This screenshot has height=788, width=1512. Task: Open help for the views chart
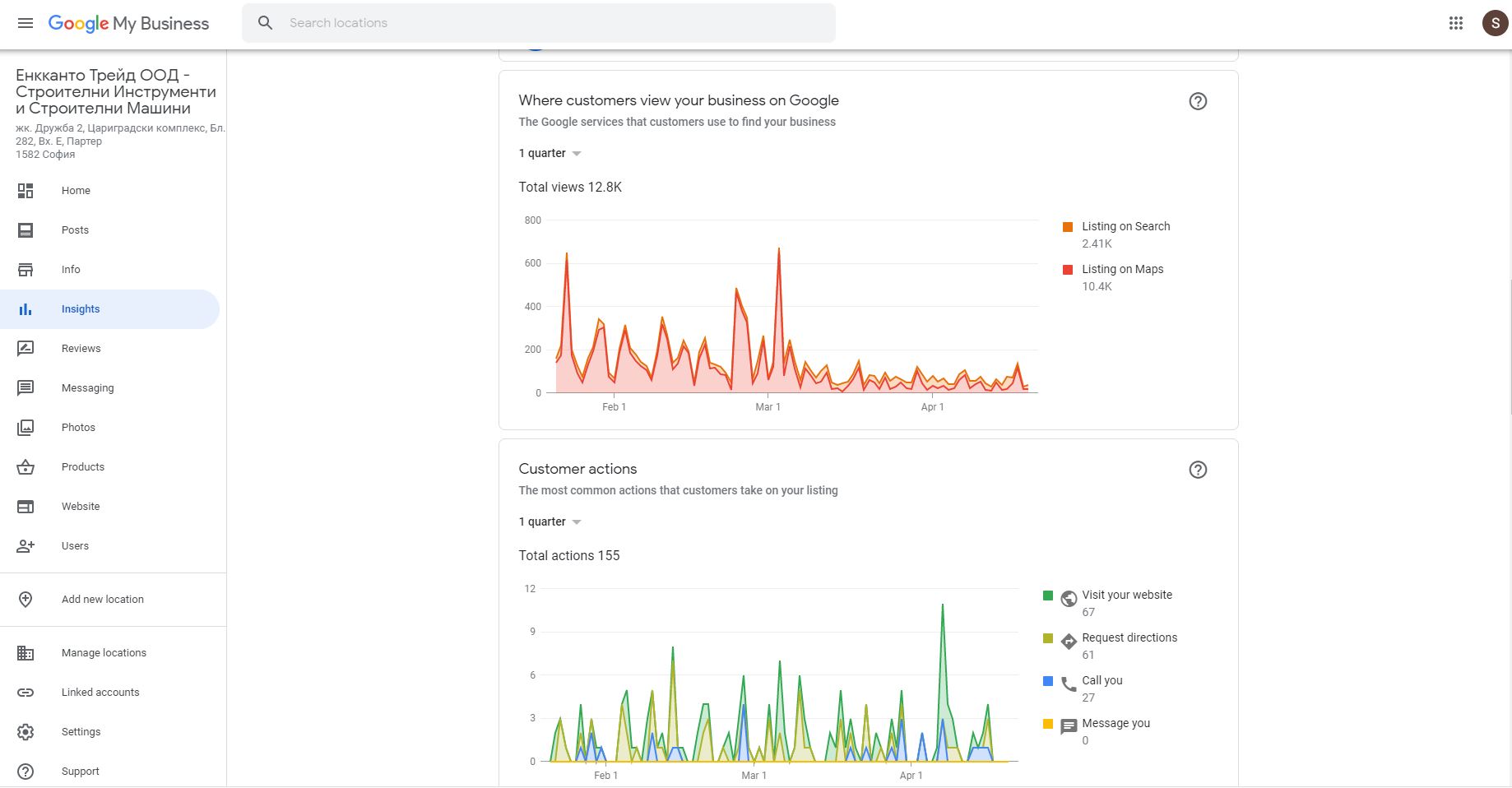click(1198, 101)
